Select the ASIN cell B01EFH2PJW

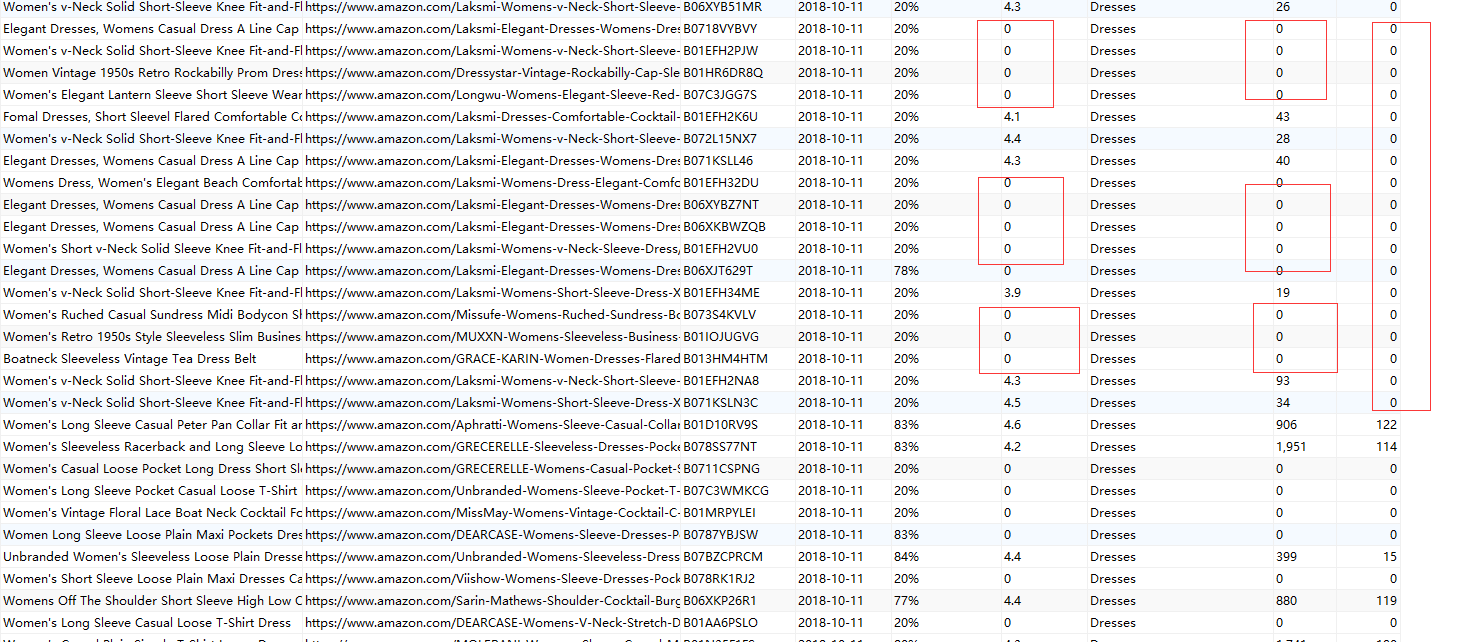pyautogui.click(x=720, y=50)
